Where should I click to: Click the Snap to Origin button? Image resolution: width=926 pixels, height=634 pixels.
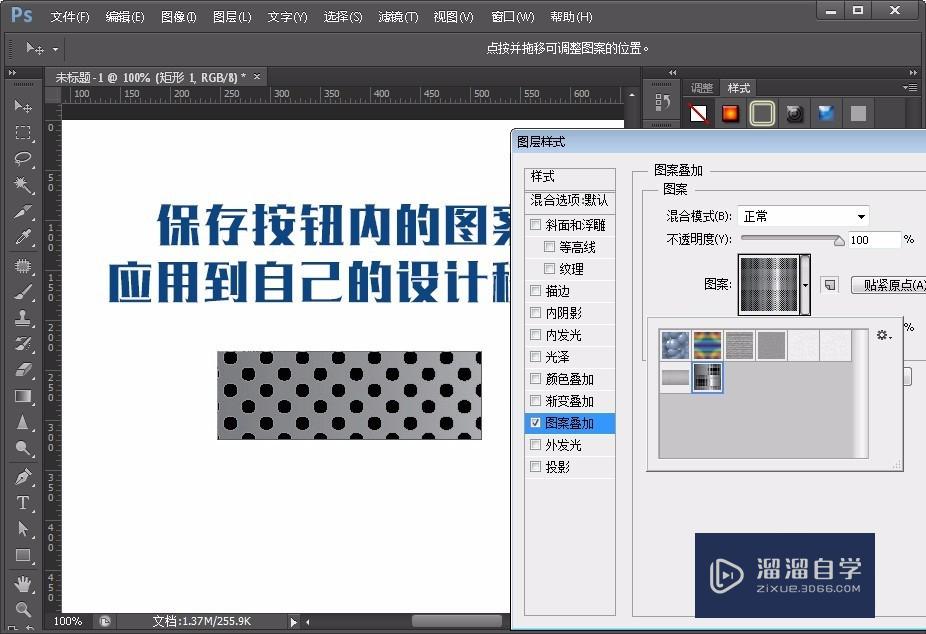[x=889, y=285]
